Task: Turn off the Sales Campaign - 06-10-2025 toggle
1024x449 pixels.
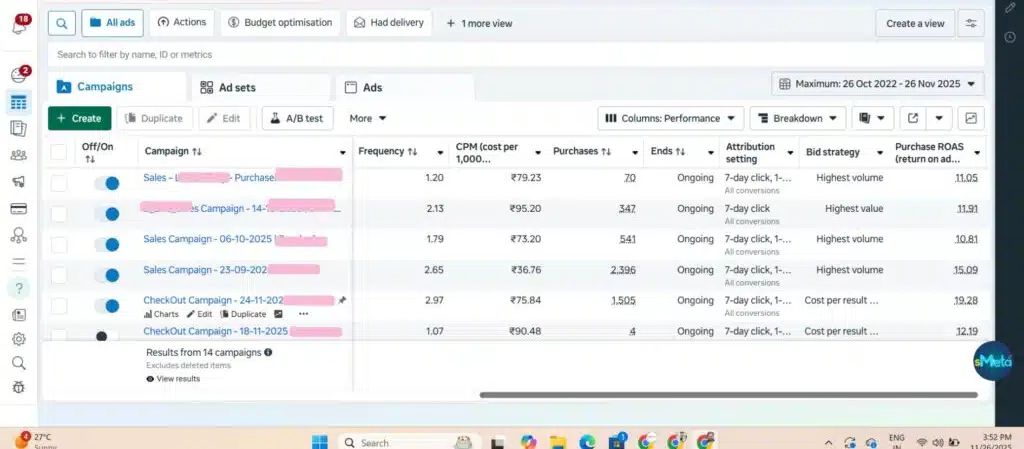Action: (x=107, y=244)
